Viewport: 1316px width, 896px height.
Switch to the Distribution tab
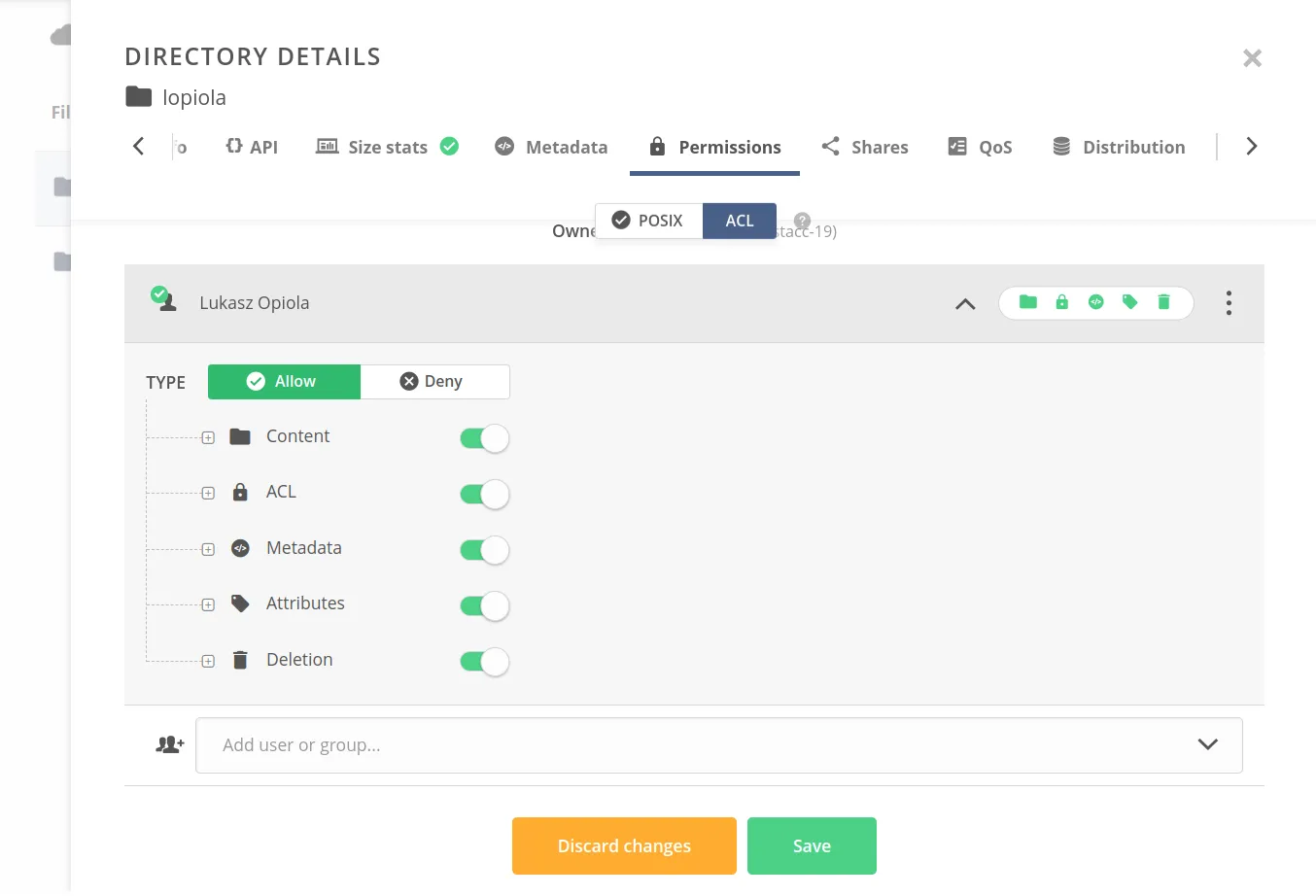point(1119,147)
